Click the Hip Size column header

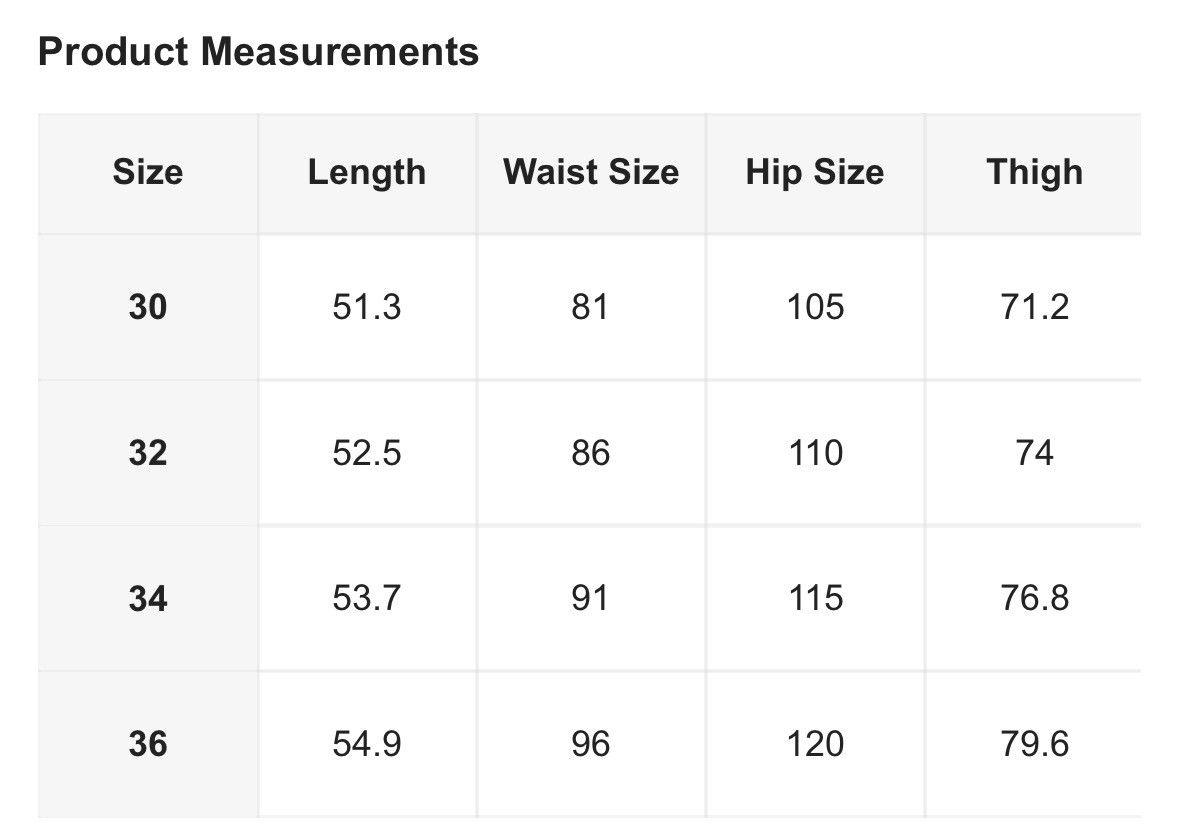tap(815, 172)
